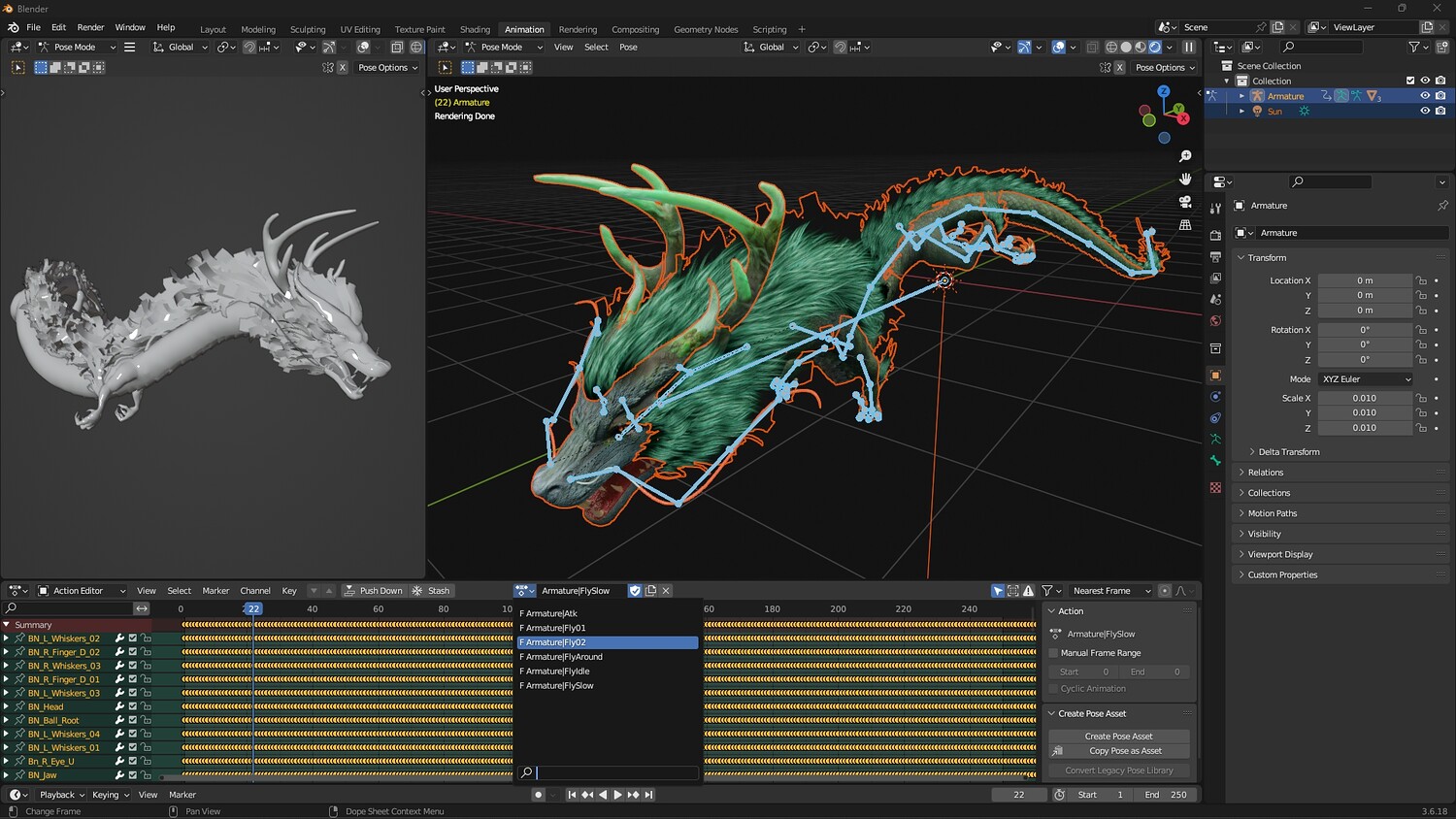Enable the Manual Frame Range checkbox
This screenshot has height=819, width=1456.
(x=1054, y=653)
